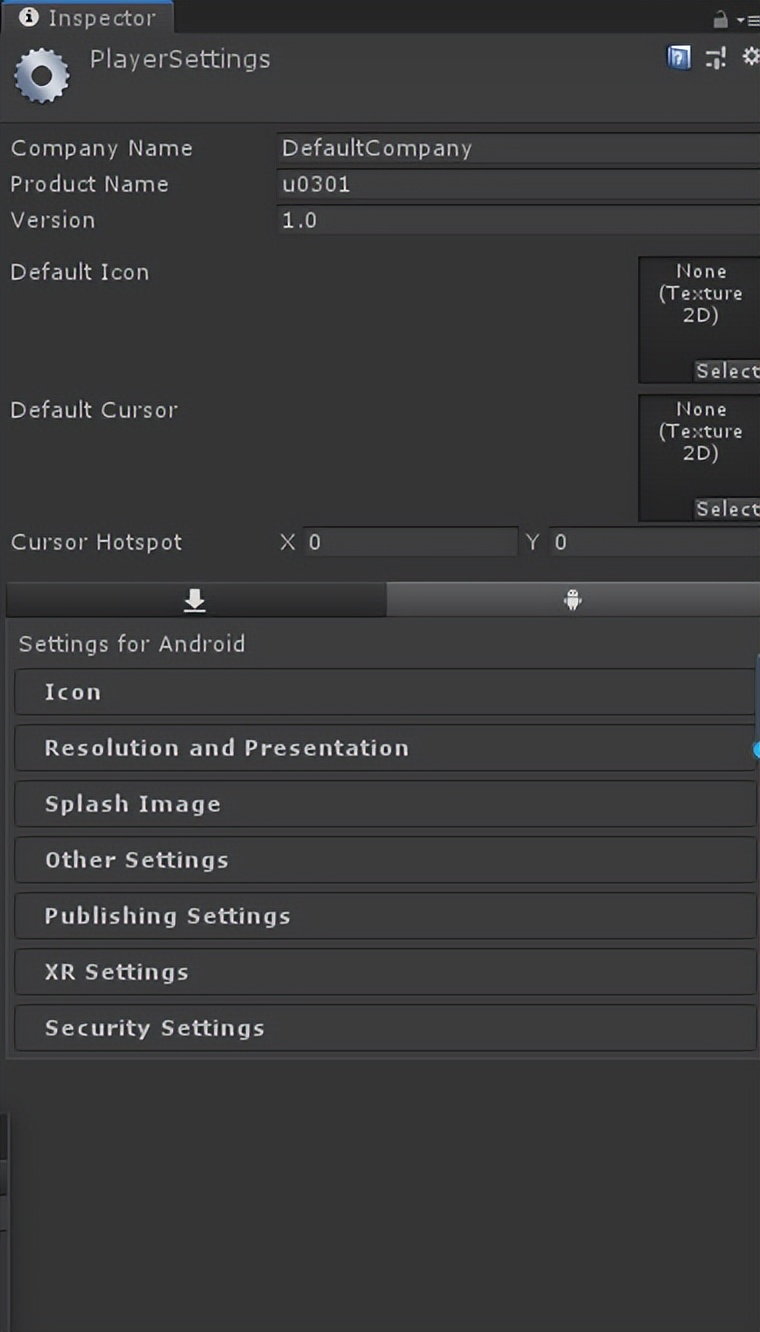Click the PlayerSettings gear asset icon
760x1332 pixels.
click(x=41, y=76)
